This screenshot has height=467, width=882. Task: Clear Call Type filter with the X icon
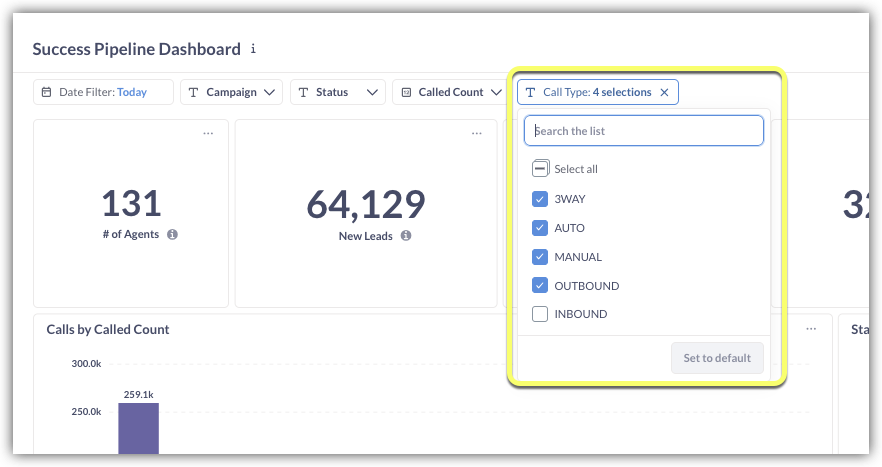tap(665, 92)
